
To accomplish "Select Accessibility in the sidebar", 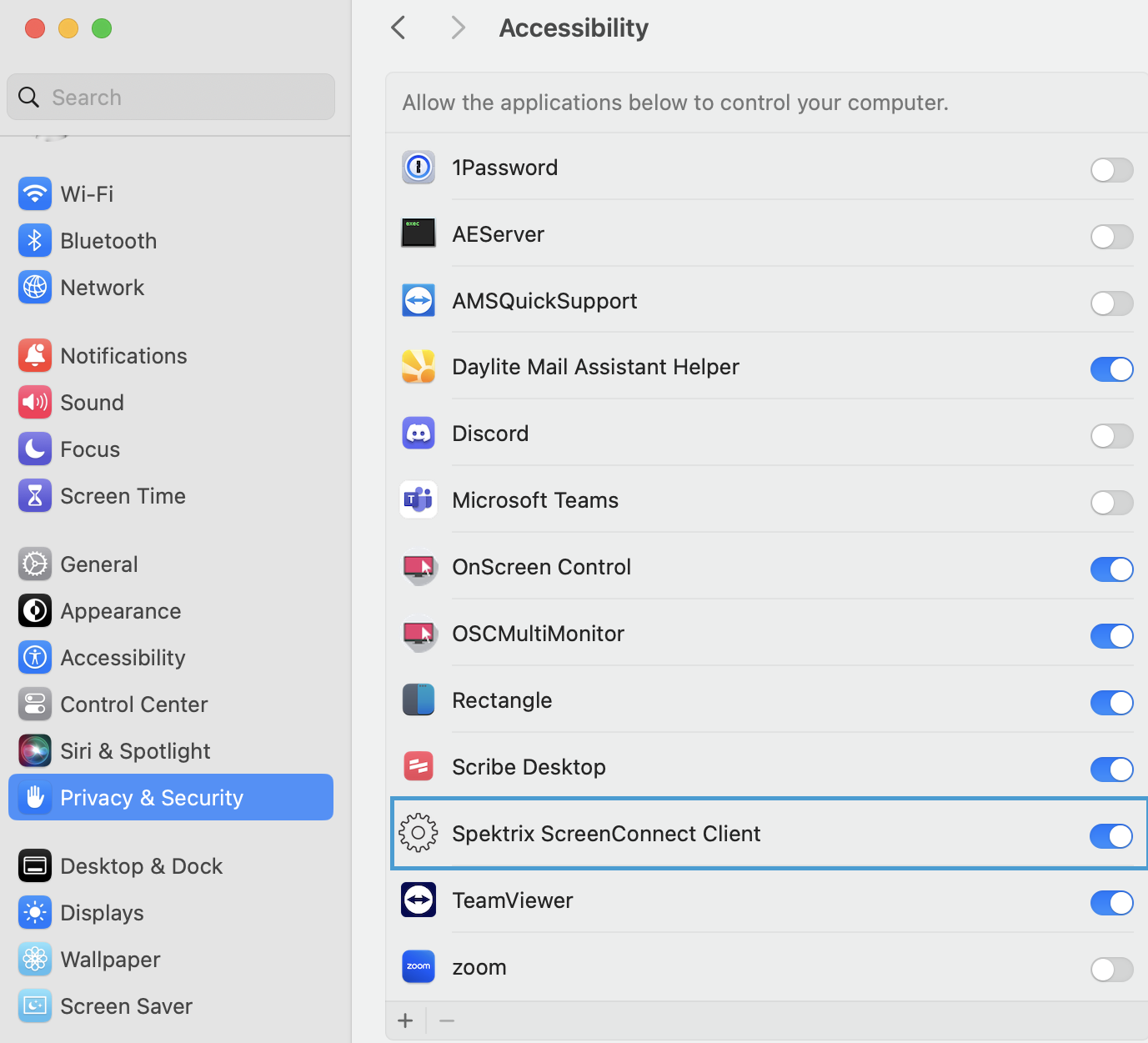I will pos(171,658).
